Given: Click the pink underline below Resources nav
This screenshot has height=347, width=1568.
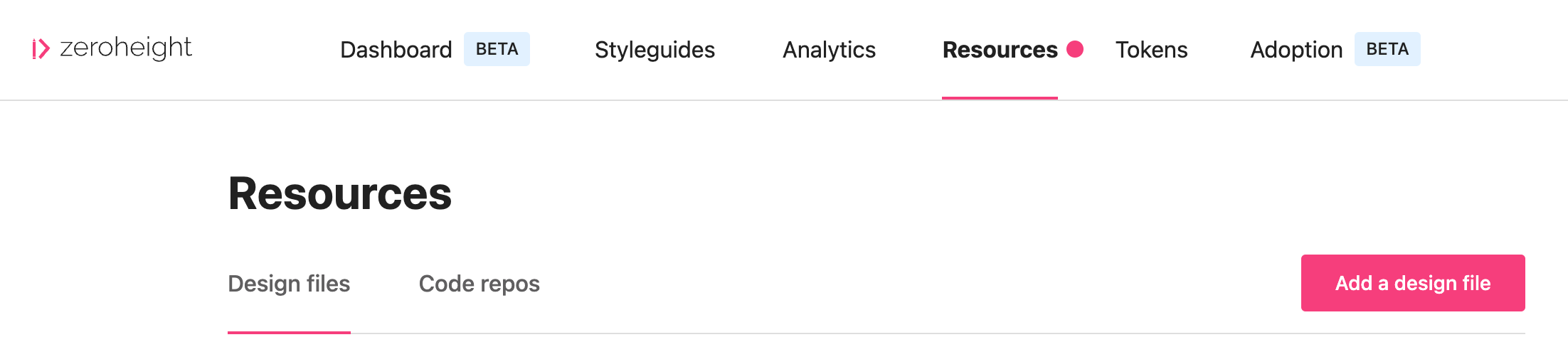Looking at the screenshot, I should [1000, 98].
